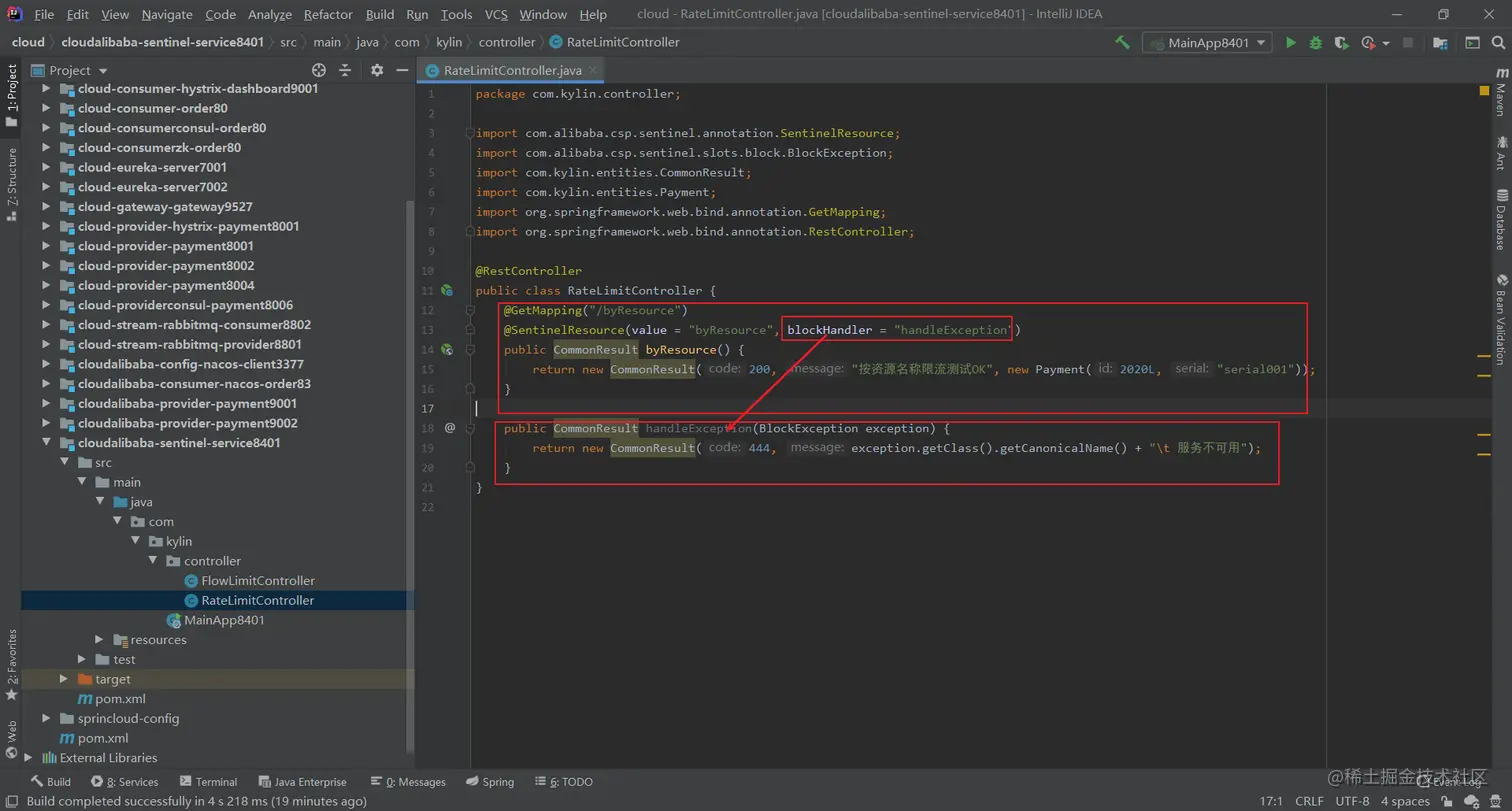
Task: Open the Navigate menu
Action: tap(167, 14)
